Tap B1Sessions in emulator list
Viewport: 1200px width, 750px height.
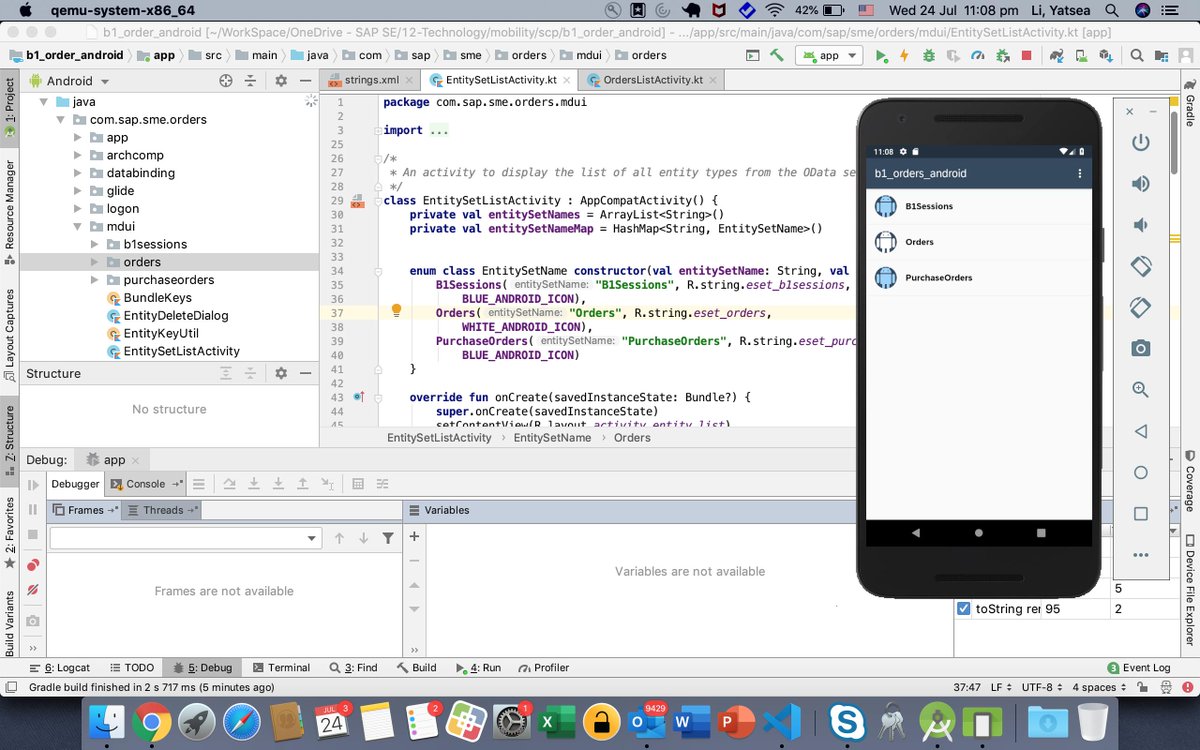pos(978,207)
